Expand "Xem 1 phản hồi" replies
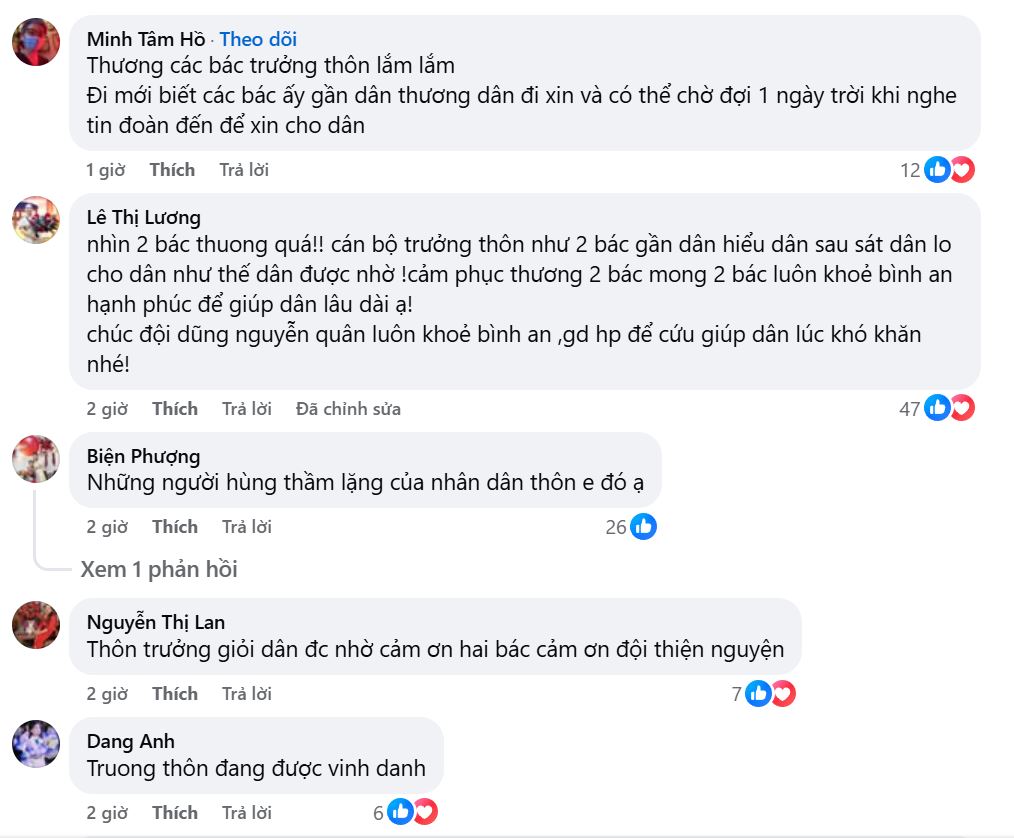 pos(159,569)
